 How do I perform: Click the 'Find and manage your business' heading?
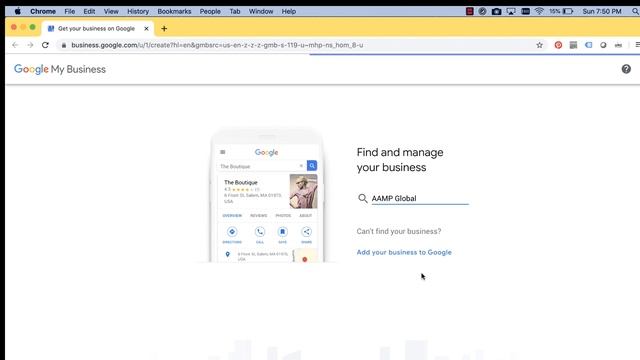400,160
